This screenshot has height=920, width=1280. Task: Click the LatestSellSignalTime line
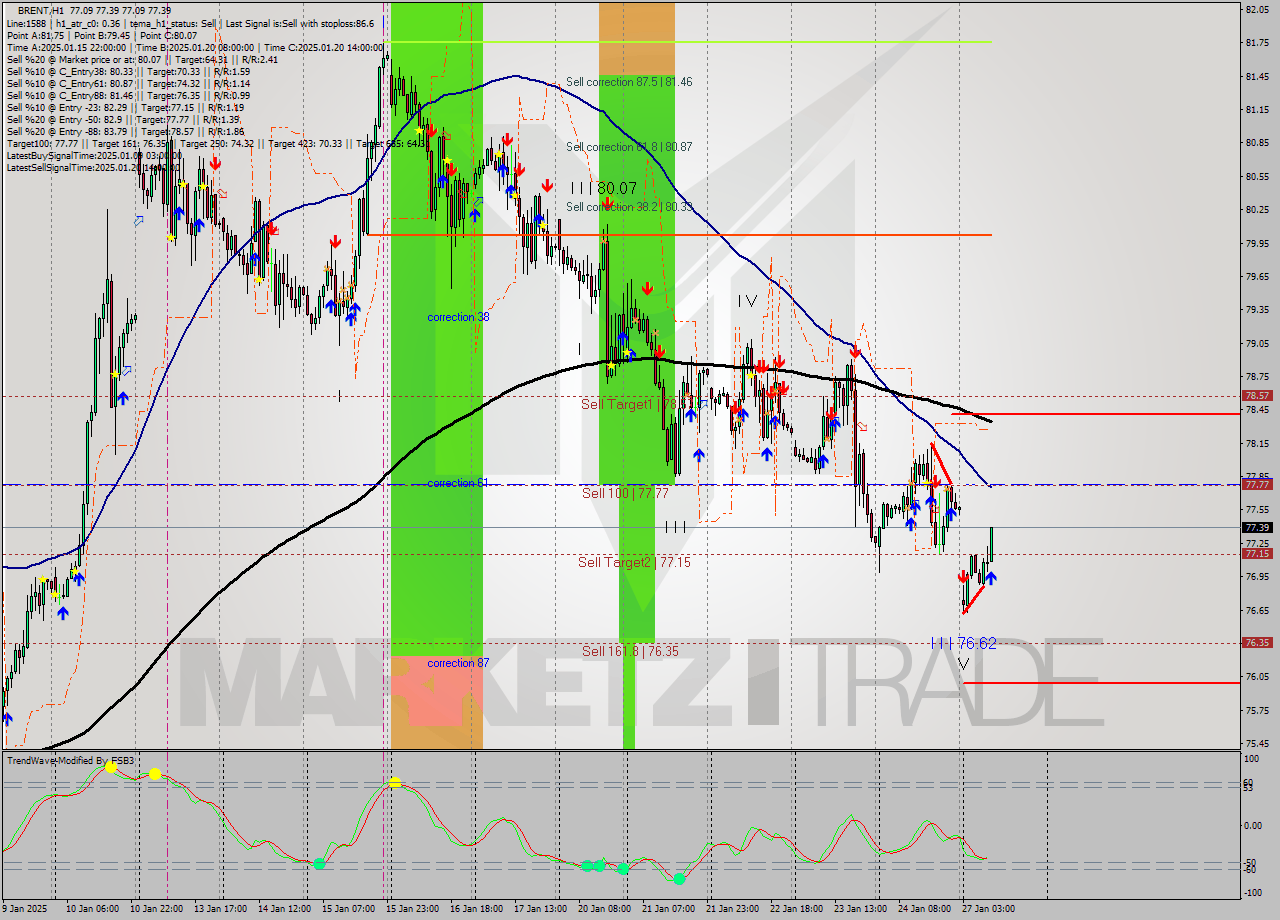pos(93,167)
